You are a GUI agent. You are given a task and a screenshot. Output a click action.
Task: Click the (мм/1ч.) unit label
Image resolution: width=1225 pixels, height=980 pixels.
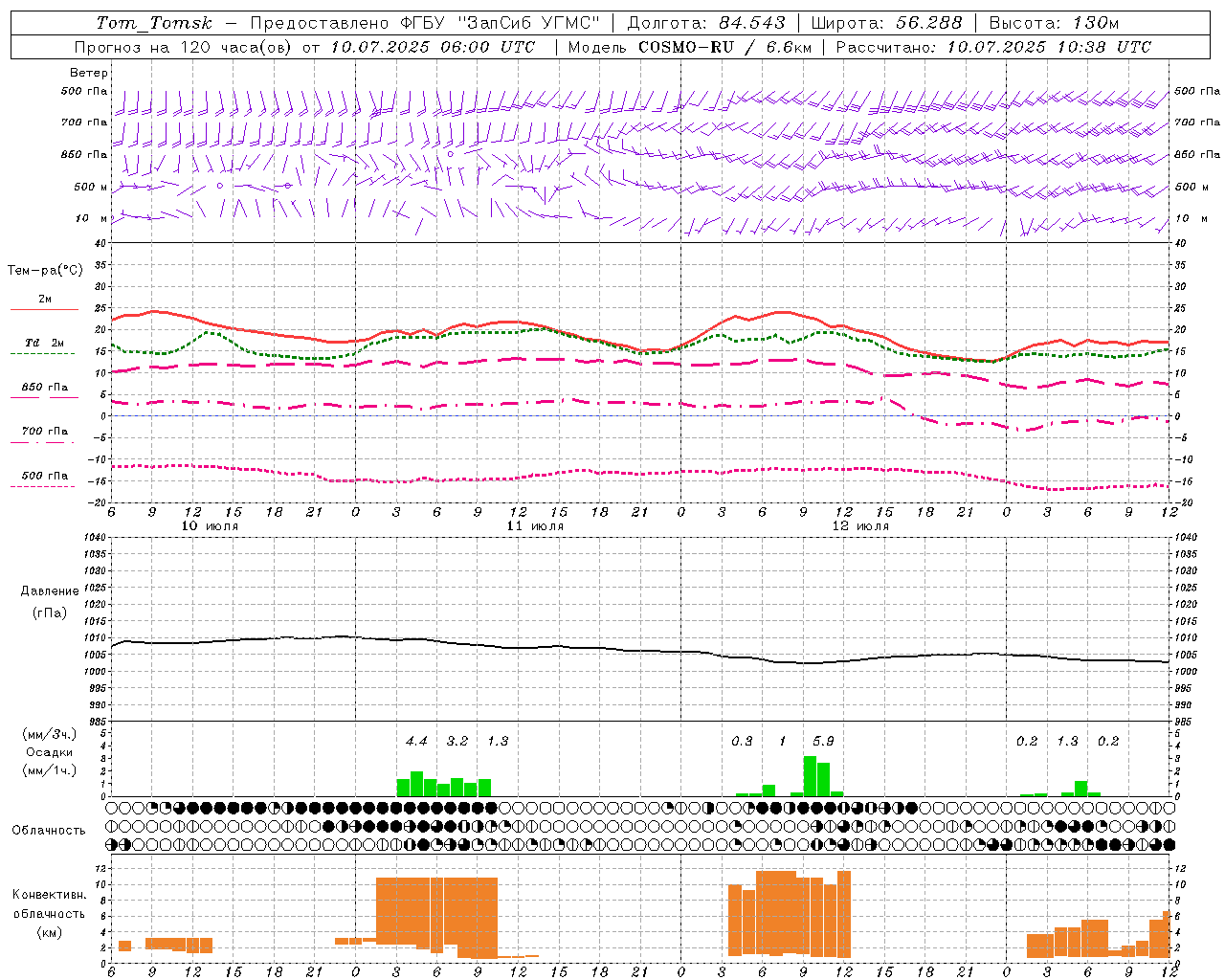[x=50, y=770]
